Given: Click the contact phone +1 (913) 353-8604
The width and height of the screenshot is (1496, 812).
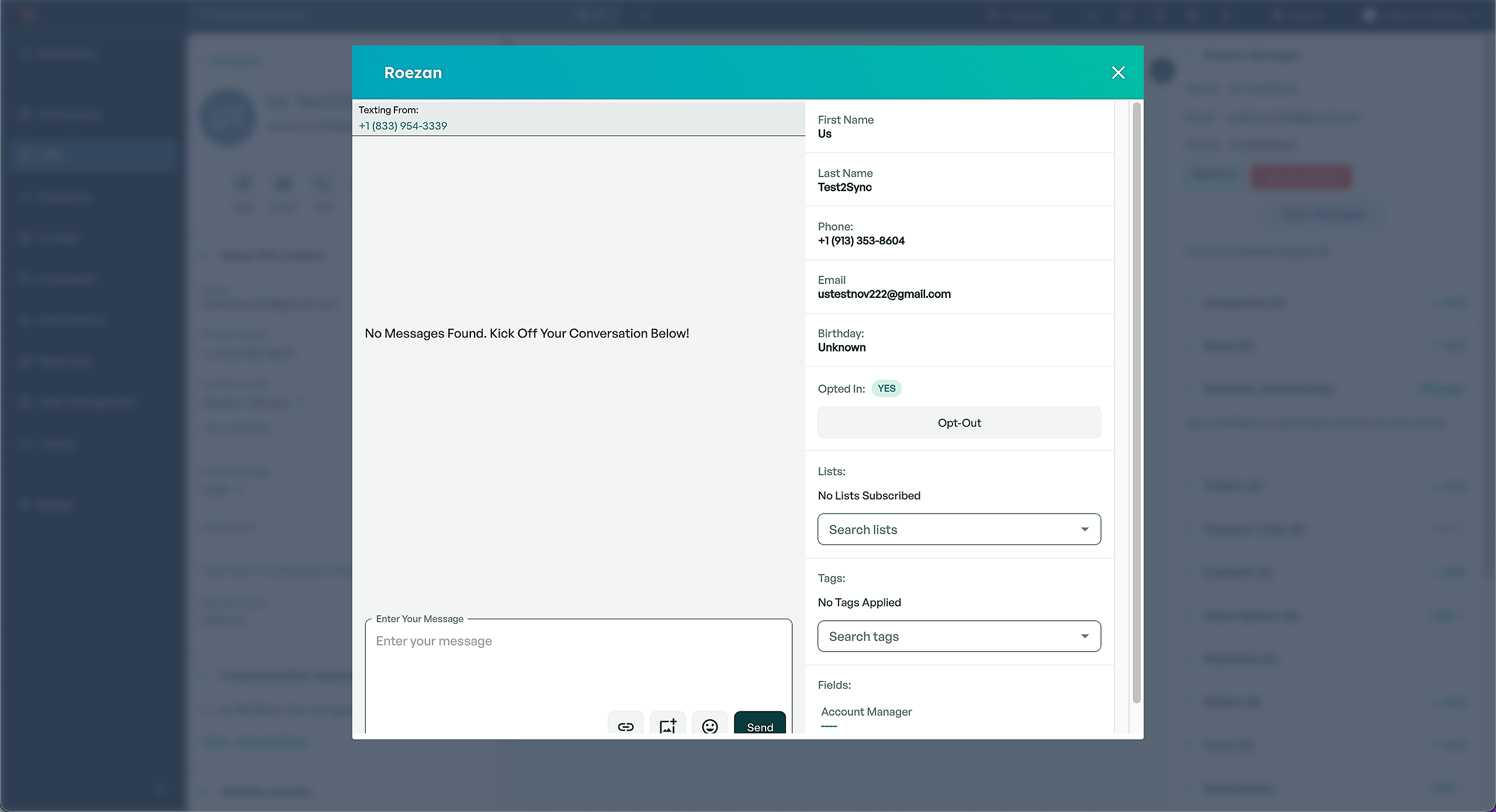Looking at the screenshot, I should tap(861, 241).
